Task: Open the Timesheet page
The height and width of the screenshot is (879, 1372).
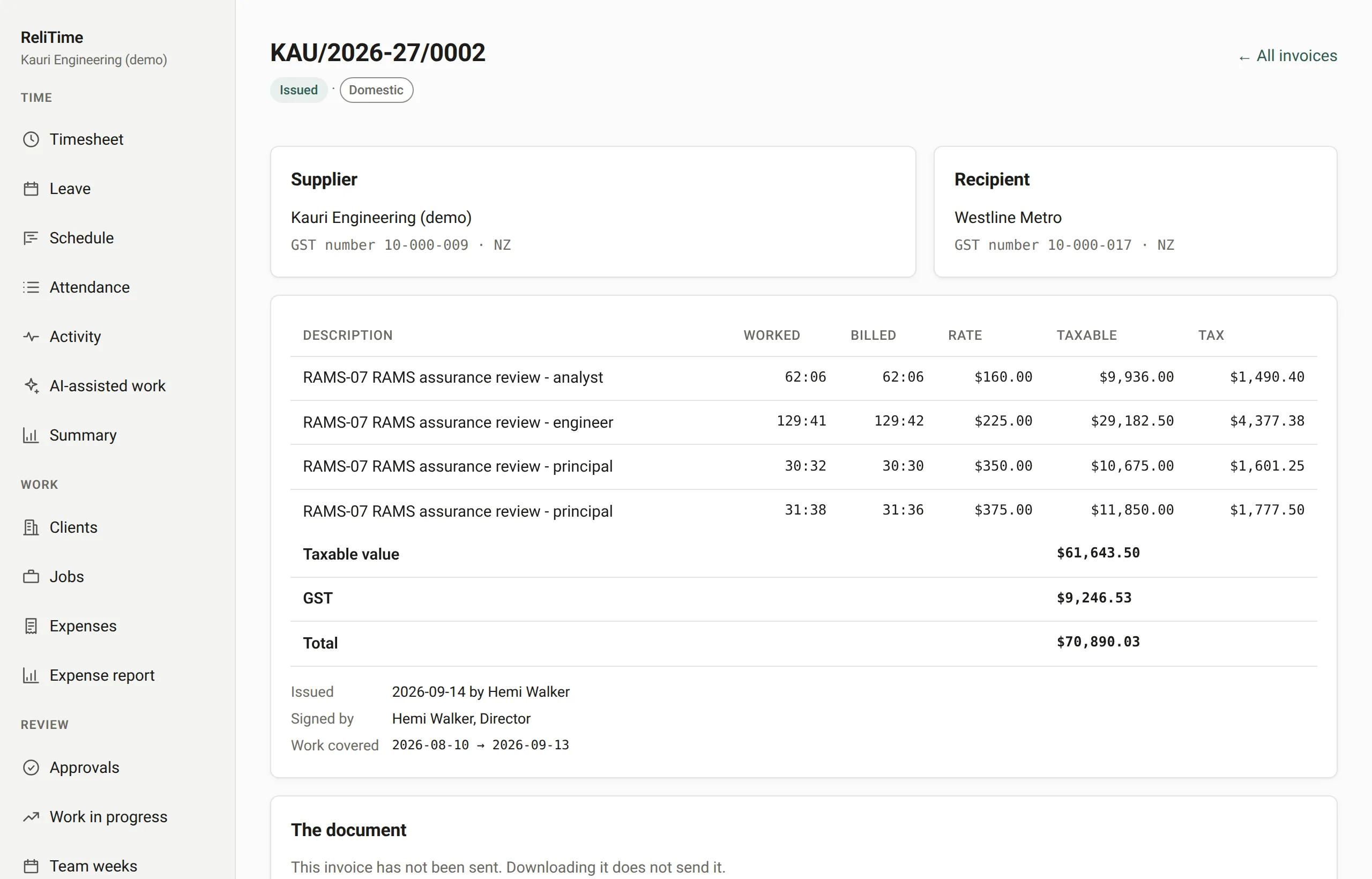Action: [86, 139]
